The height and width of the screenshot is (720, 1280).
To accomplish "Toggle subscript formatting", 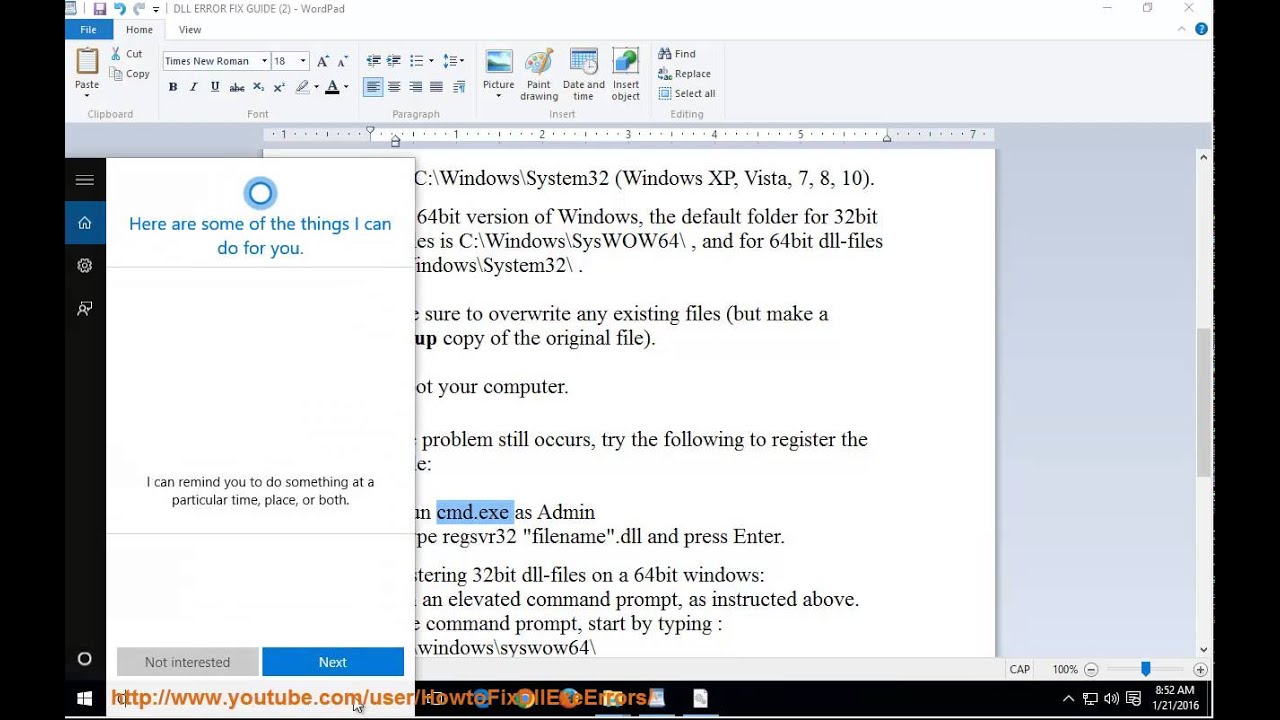I will pyautogui.click(x=258, y=87).
